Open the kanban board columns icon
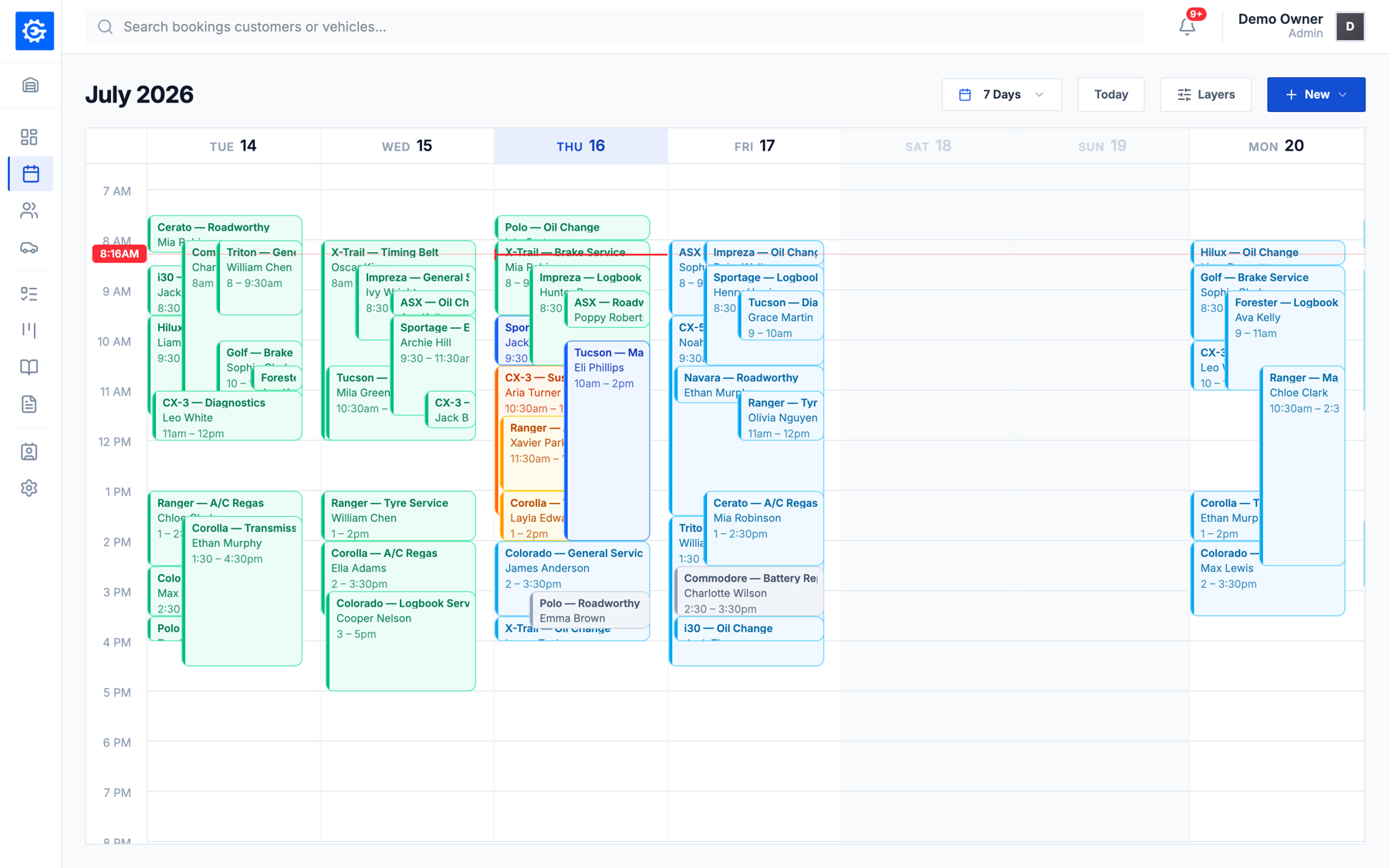This screenshot has width=1389, height=868. click(29, 330)
